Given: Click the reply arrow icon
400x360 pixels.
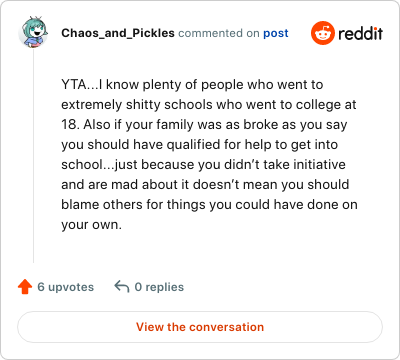Looking at the screenshot, I should click(122, 287).
